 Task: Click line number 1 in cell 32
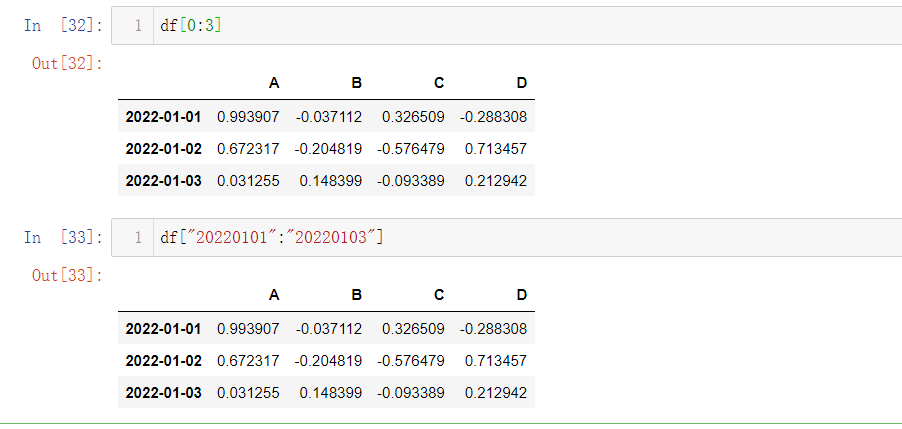point(137,26)
